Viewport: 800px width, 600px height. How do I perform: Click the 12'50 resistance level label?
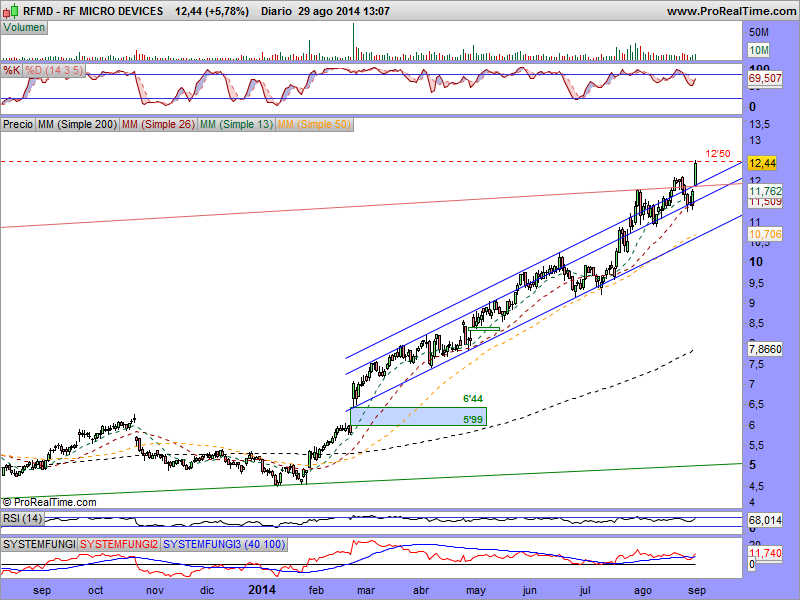717,154
